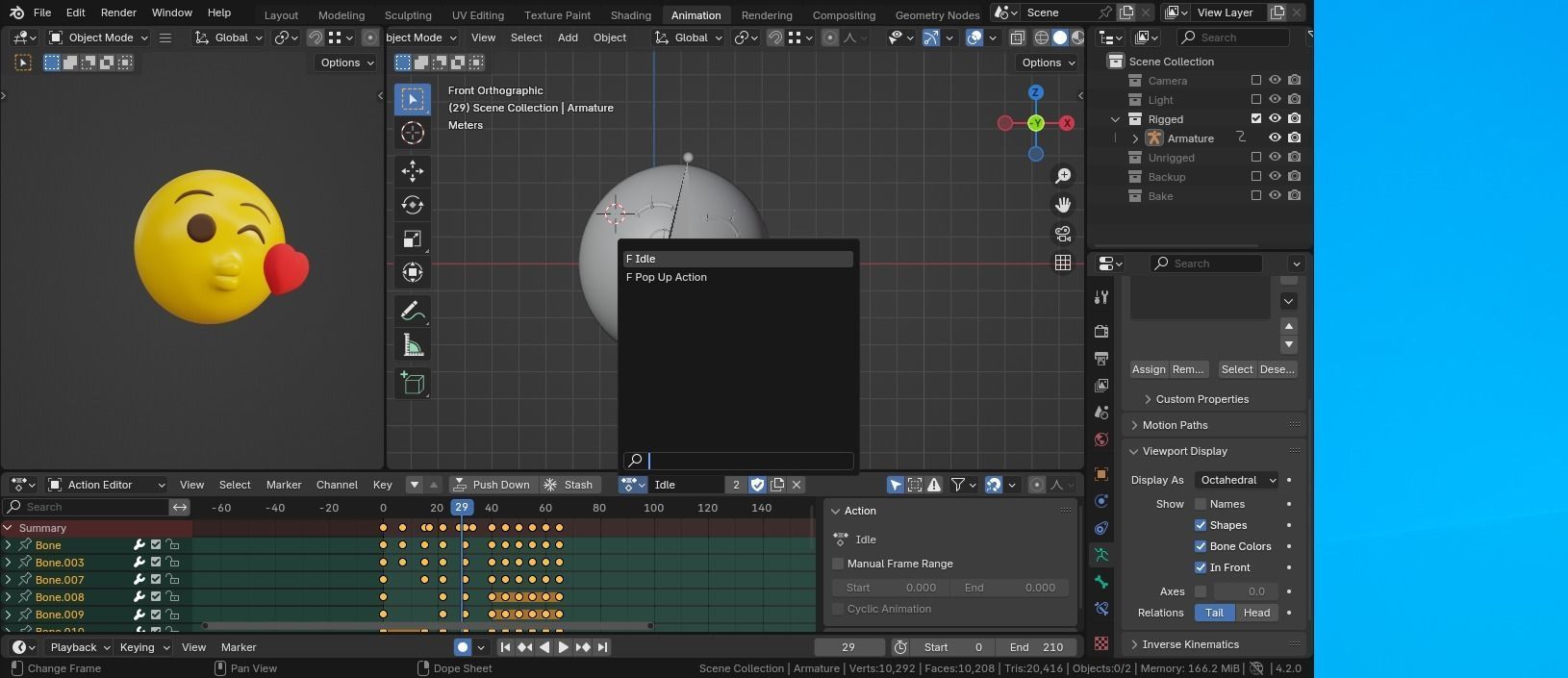The image size is (1568, 678).
Task: Set Relations to Head
Action: pos(1256,613)
